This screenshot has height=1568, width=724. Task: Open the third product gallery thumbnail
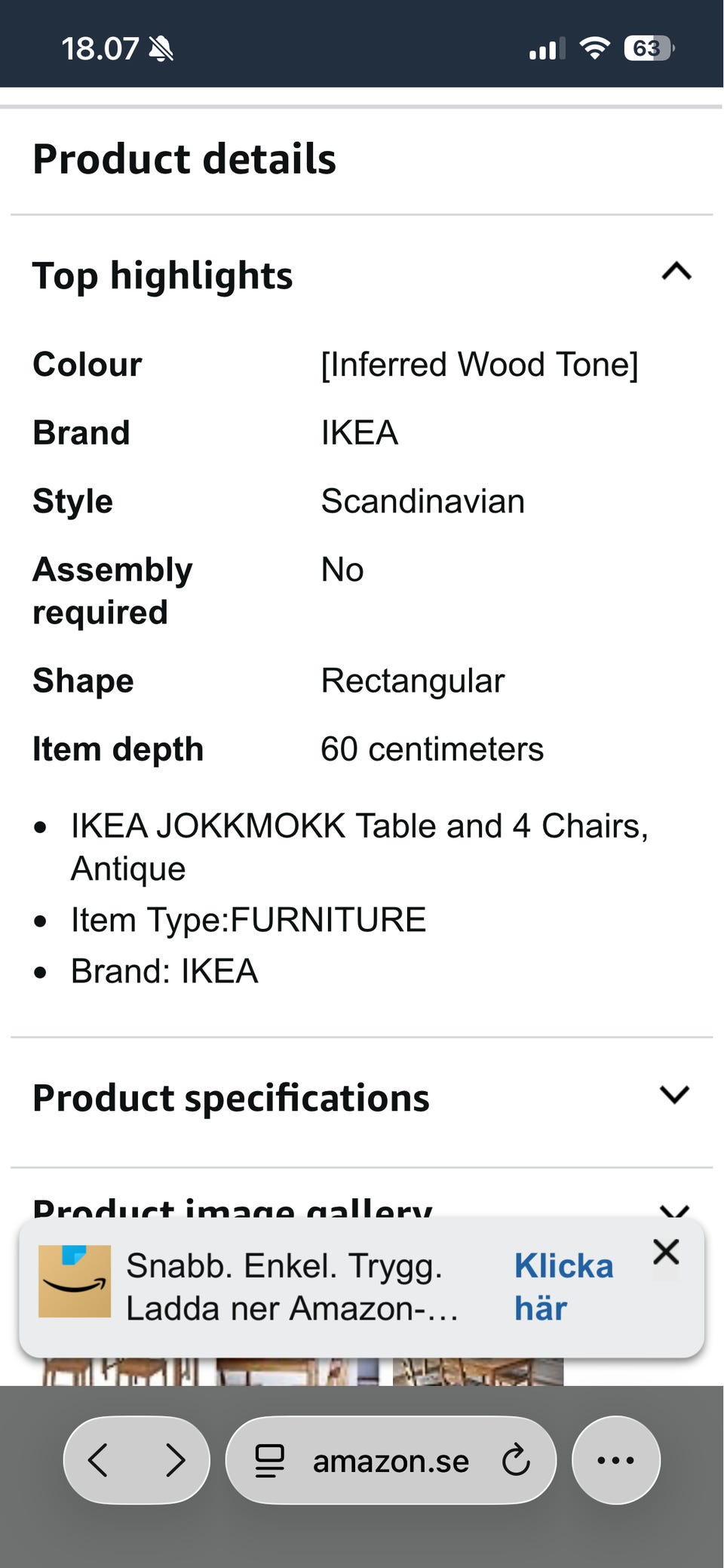(478, 1372)
